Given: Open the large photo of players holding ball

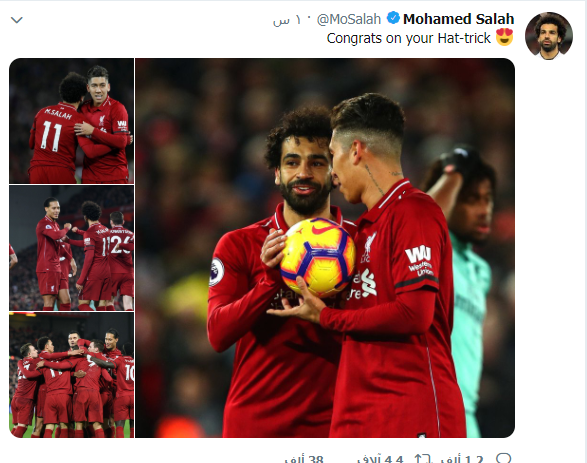Looking at the screenshot, I should pos(325,248).
